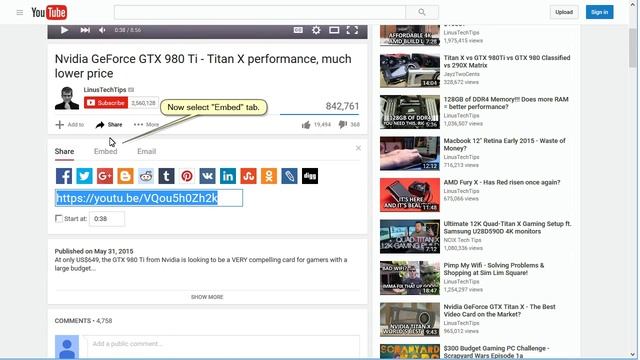Click the LinusTechTips channel avatar

[67, 98]
